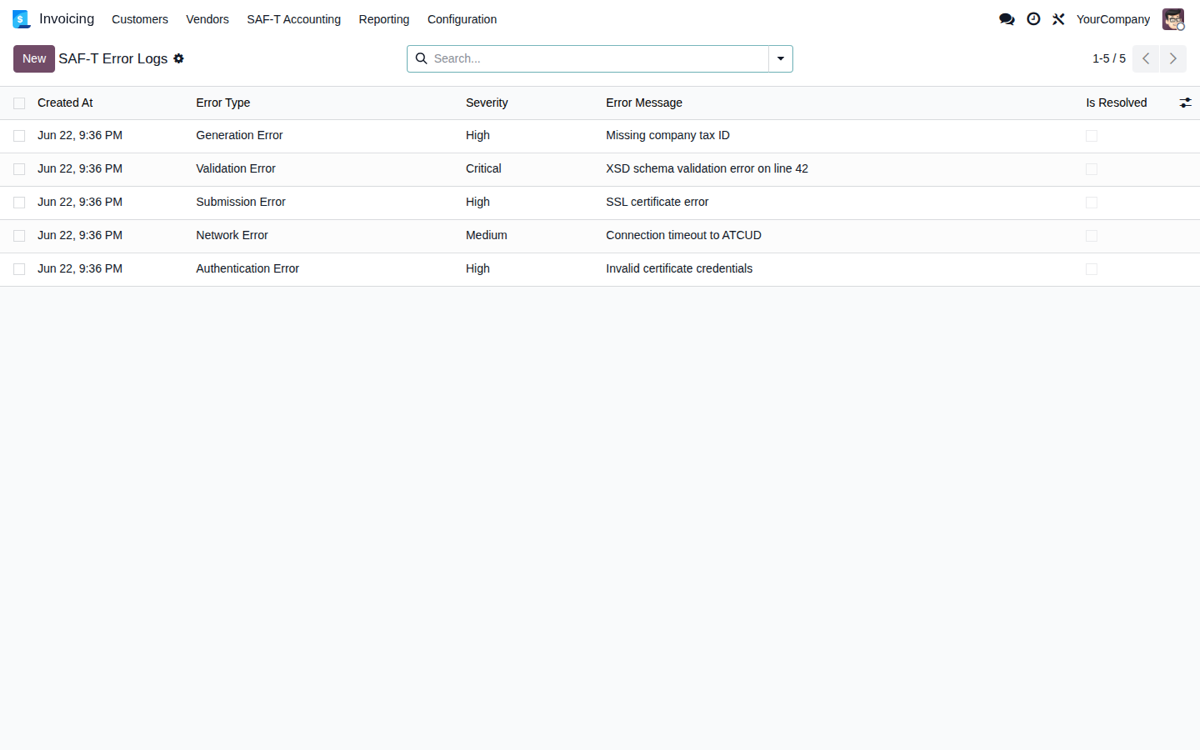Toggle Is Resolved for XSD schema validation error
This screenshot has width=1200, height=750.
coord(1091,169)
